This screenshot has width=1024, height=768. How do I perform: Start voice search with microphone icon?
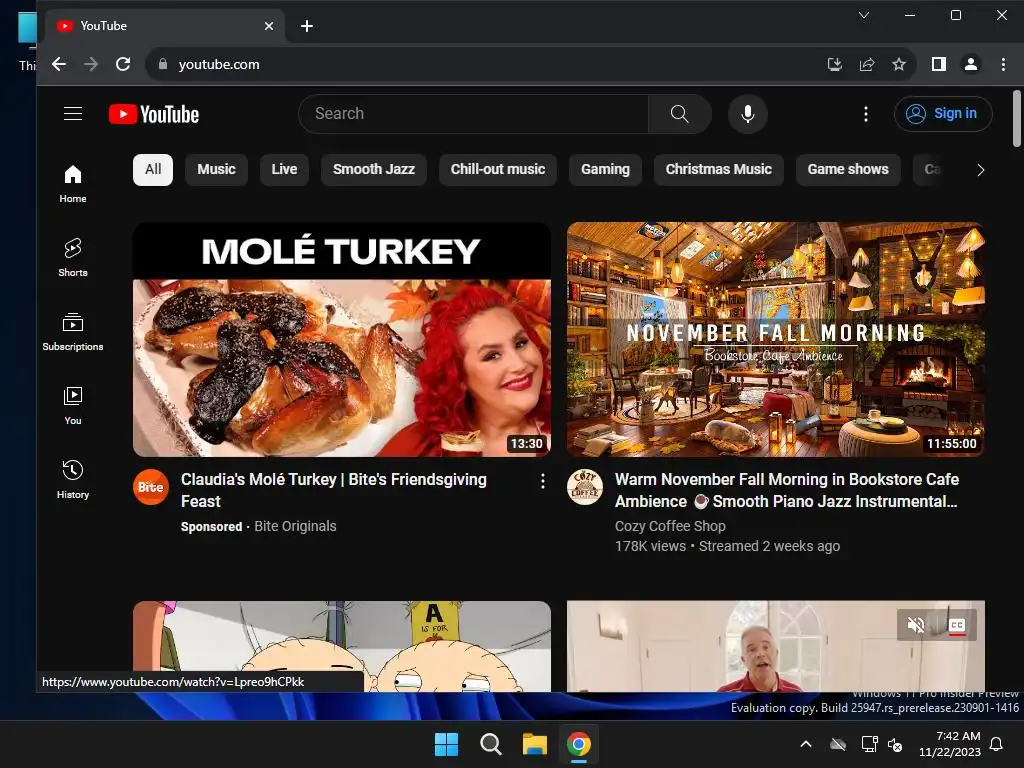coord(748,114)
